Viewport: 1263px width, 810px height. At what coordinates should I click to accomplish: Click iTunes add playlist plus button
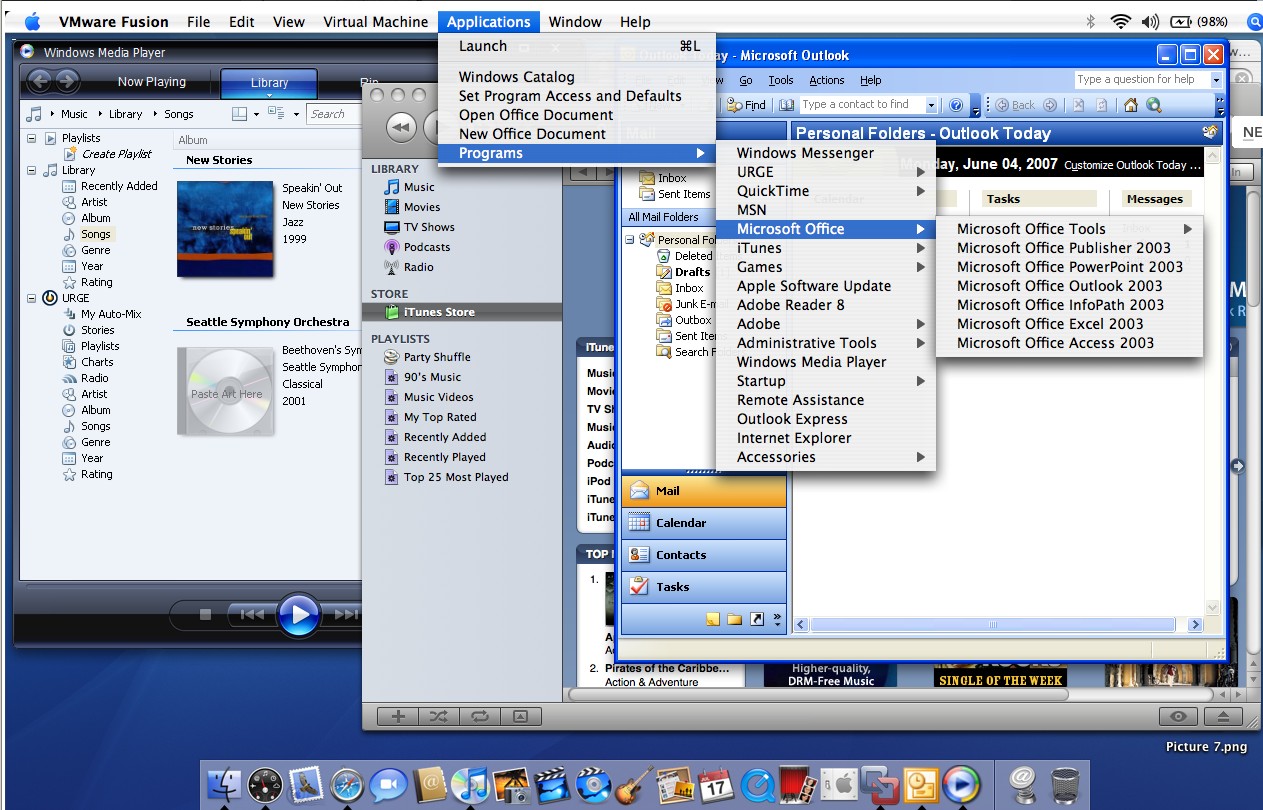(x=399, y=716)
